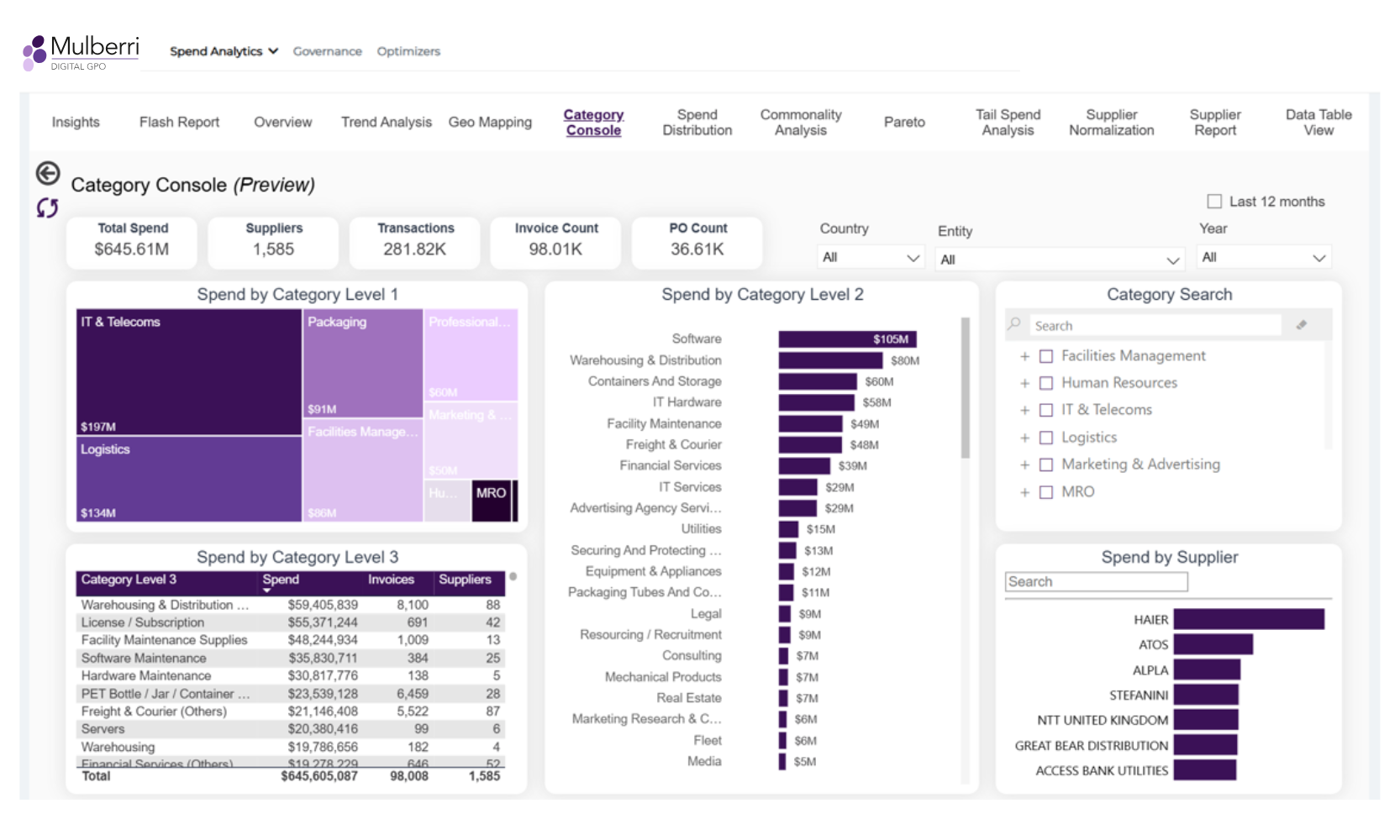Screen dimensions: 1400x840
Task: Tick the Human Resources checkbox
Action: [x=1046, y=384]
